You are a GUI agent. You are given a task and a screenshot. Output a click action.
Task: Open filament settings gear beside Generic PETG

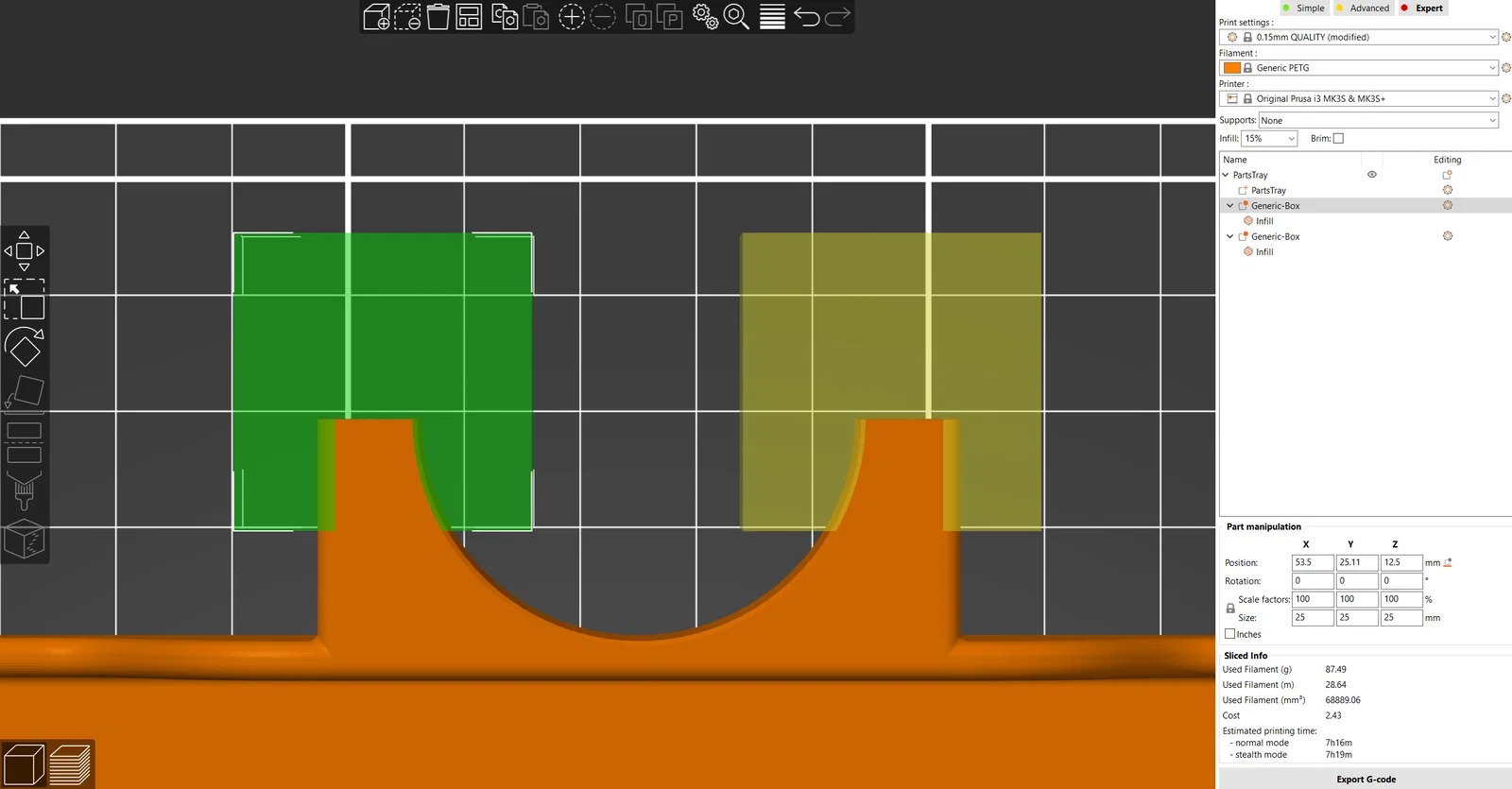(1506, 68)
